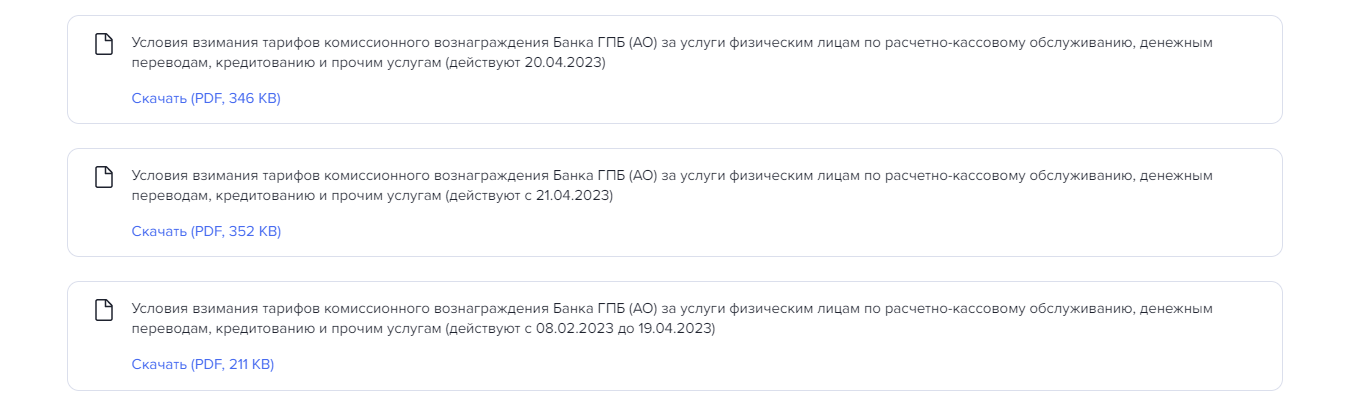Screen dimensions: 1349x402
Task: Click document icon of the 20.04.2023 tariff file
Action: point(102,44)
